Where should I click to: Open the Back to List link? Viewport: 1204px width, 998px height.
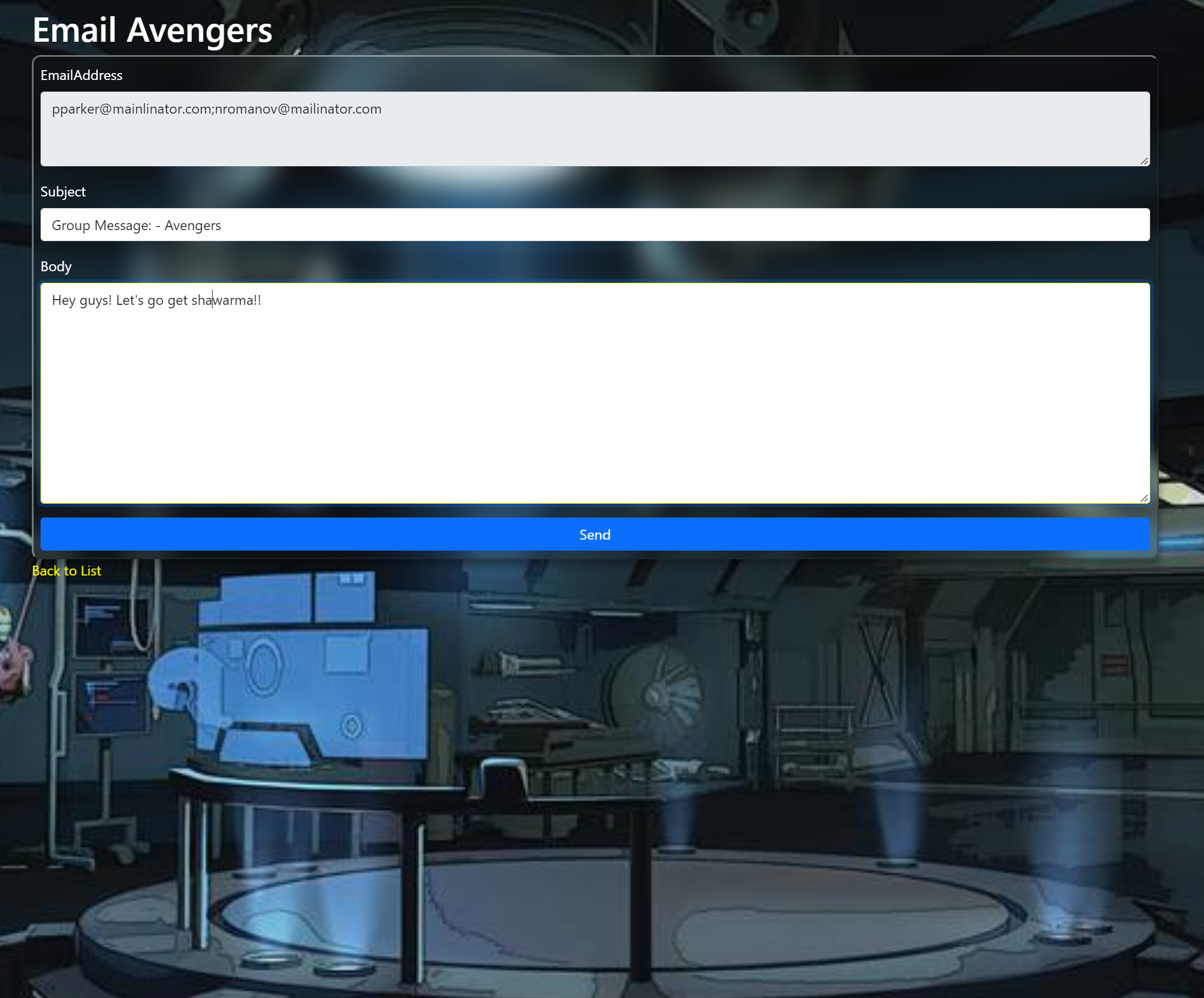click(x=67, y=571)
